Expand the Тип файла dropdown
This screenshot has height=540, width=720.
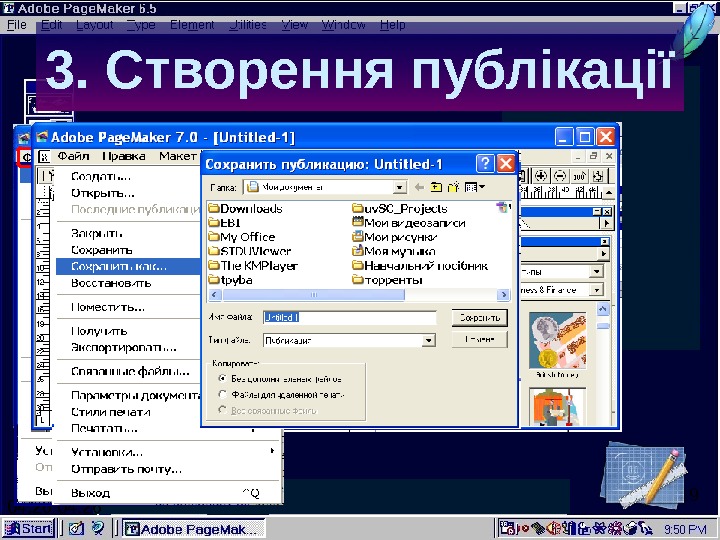(x=428, y=341)
